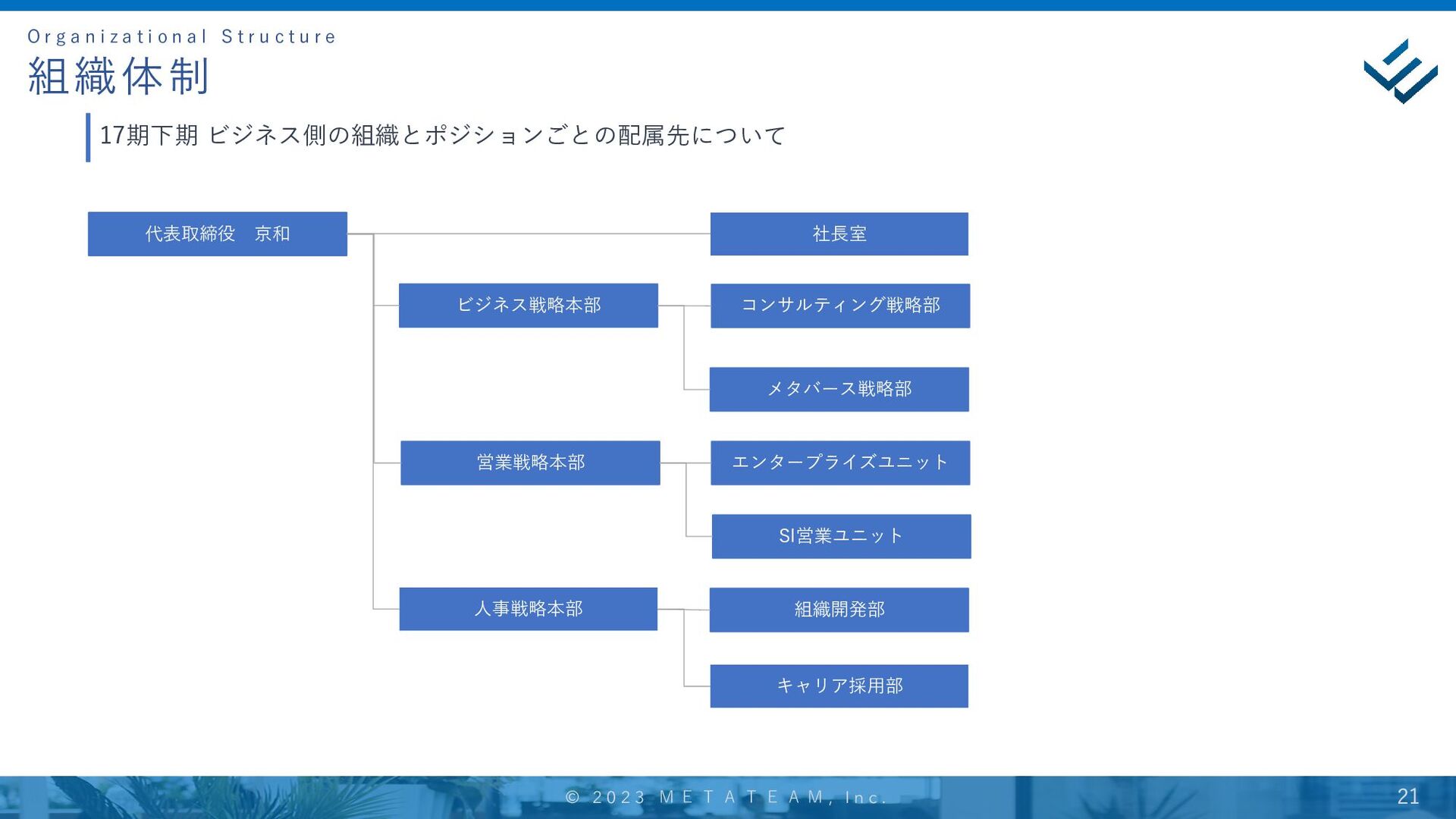The image size is (1456, 819).
Task: Click the 組織体制 slide title
Action: [x=118, y=77]
